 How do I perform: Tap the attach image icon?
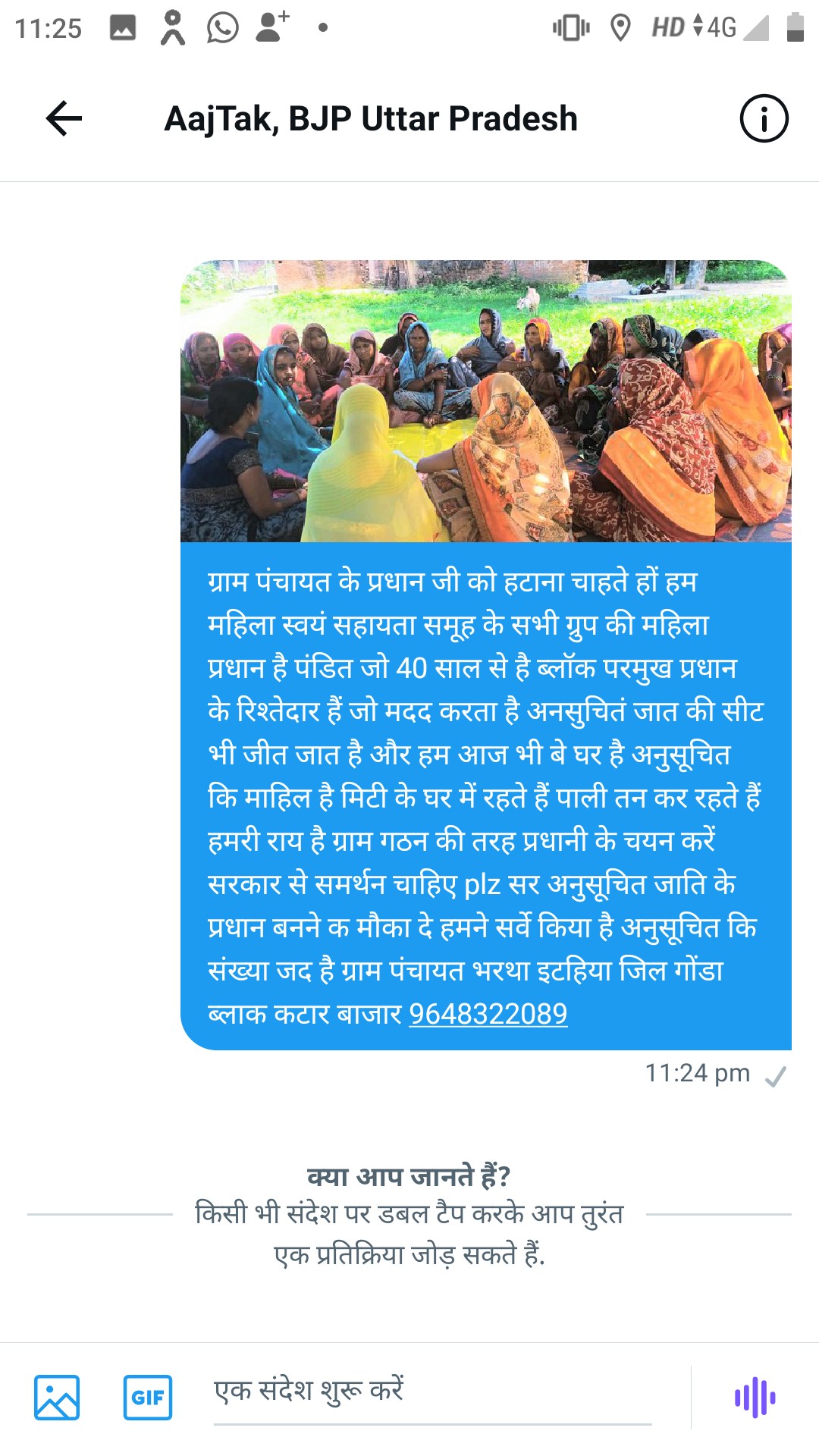coord(57,1397)
